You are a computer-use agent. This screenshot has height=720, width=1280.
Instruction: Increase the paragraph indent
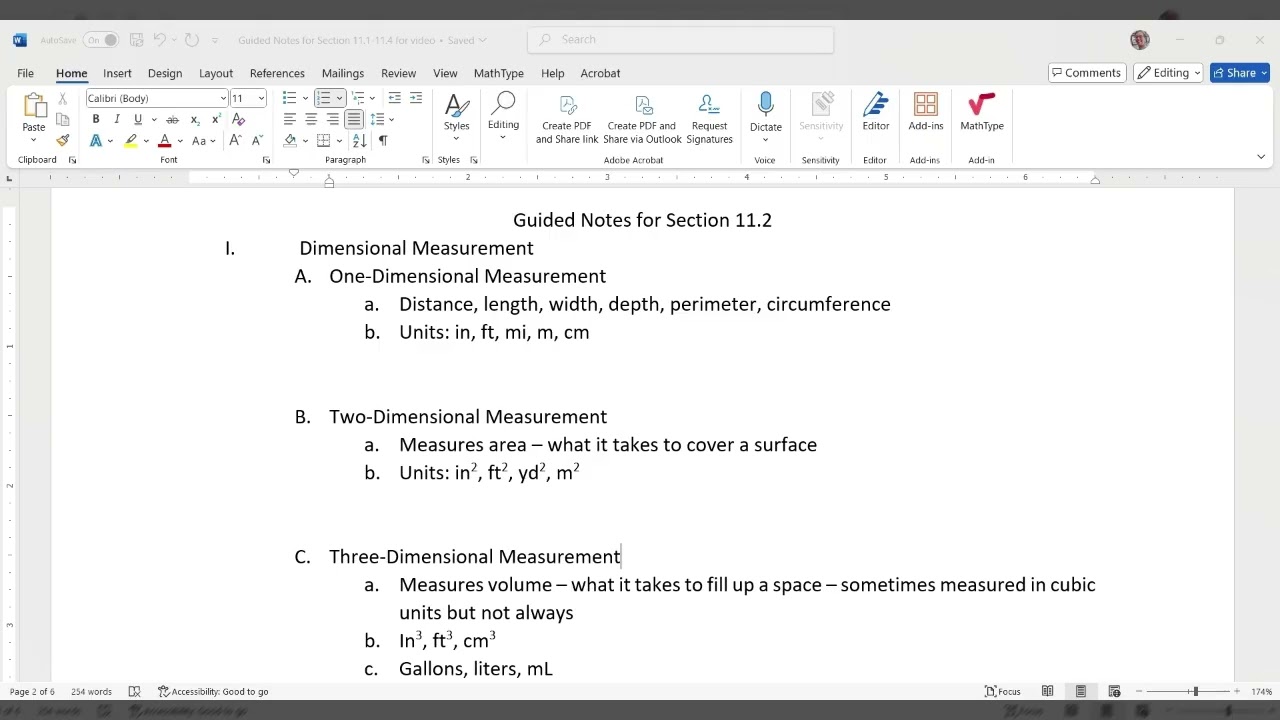click(x=416, y=98)
